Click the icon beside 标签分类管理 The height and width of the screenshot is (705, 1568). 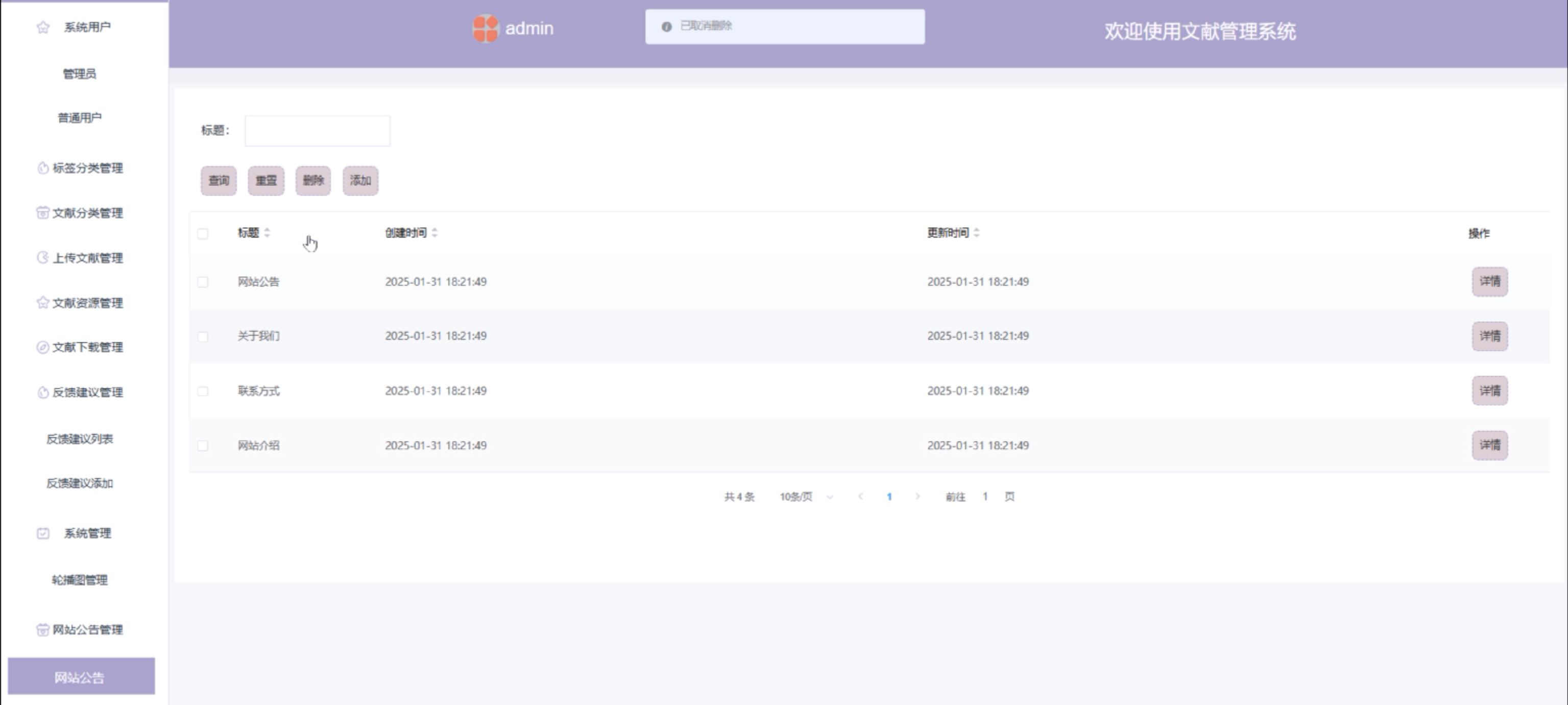42,168
